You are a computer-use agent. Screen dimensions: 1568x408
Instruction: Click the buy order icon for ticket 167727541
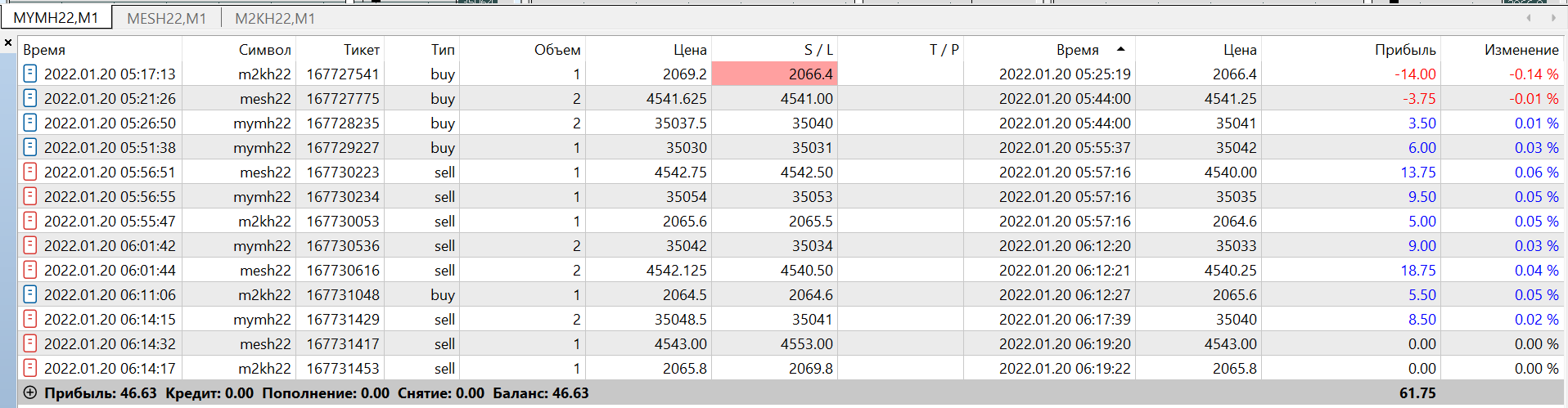pyautogui.click(x=30, y=74)
